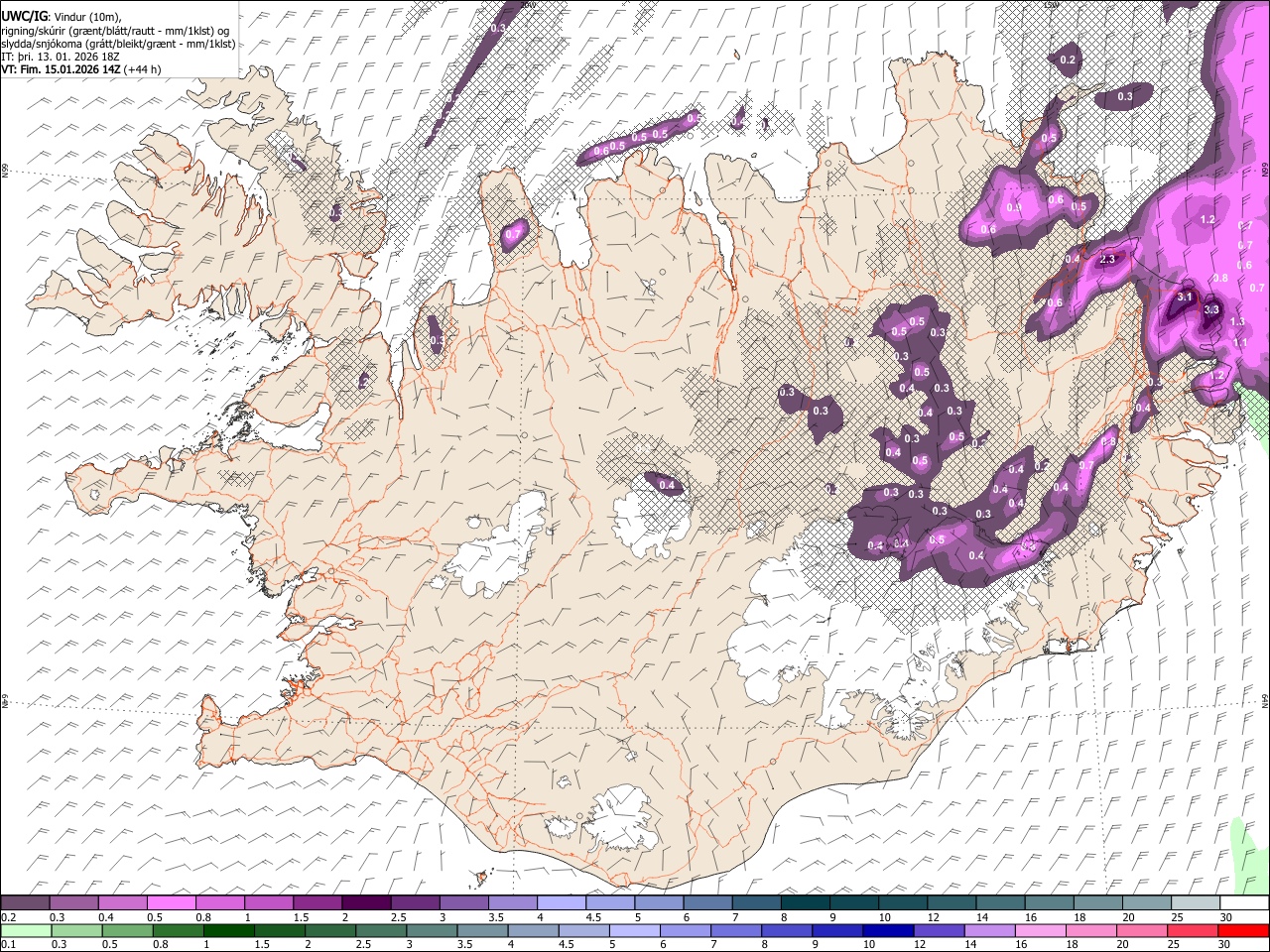The height and width of the screenshot is (952, 1270).
Task: Pick the grey-teal 3 rain legend swatch
Action: (x=432, y=930)
